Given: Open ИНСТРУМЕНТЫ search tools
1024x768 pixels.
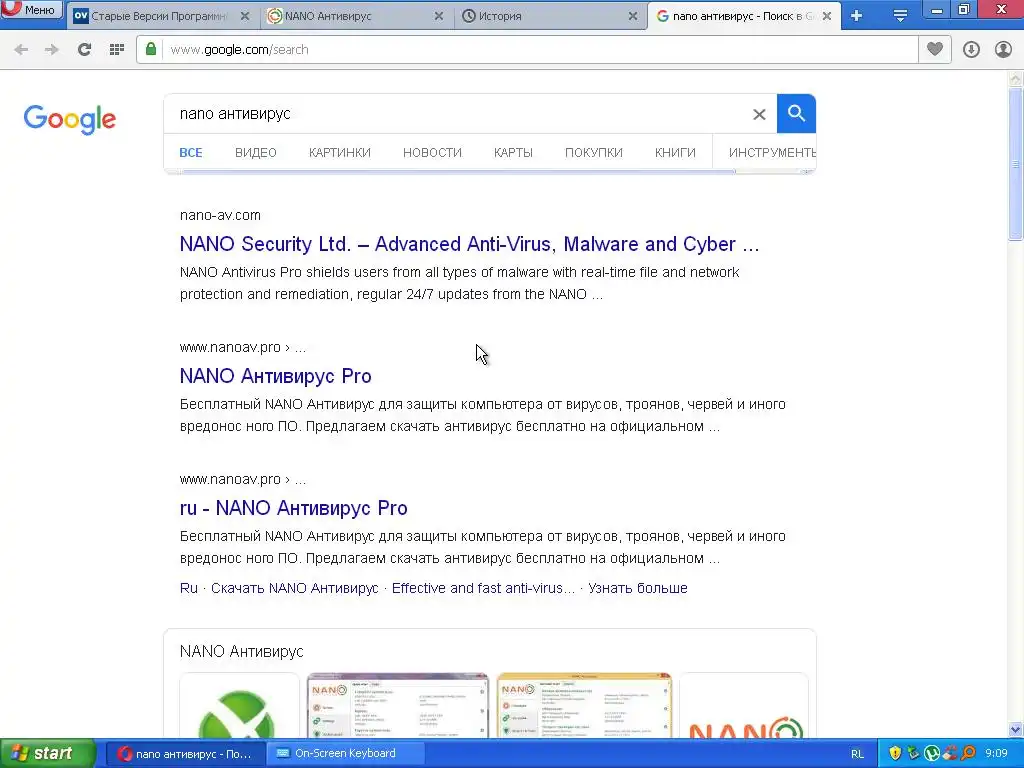Looking at the screenshot, I should point(772,153).
